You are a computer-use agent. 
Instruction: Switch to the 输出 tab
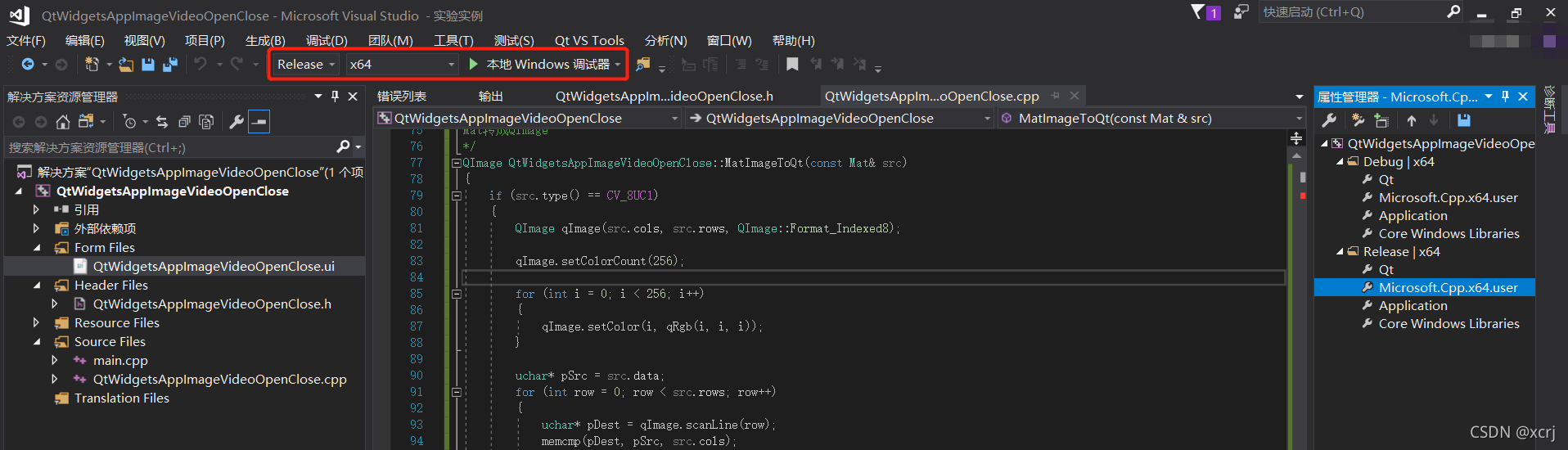[491, 96]
